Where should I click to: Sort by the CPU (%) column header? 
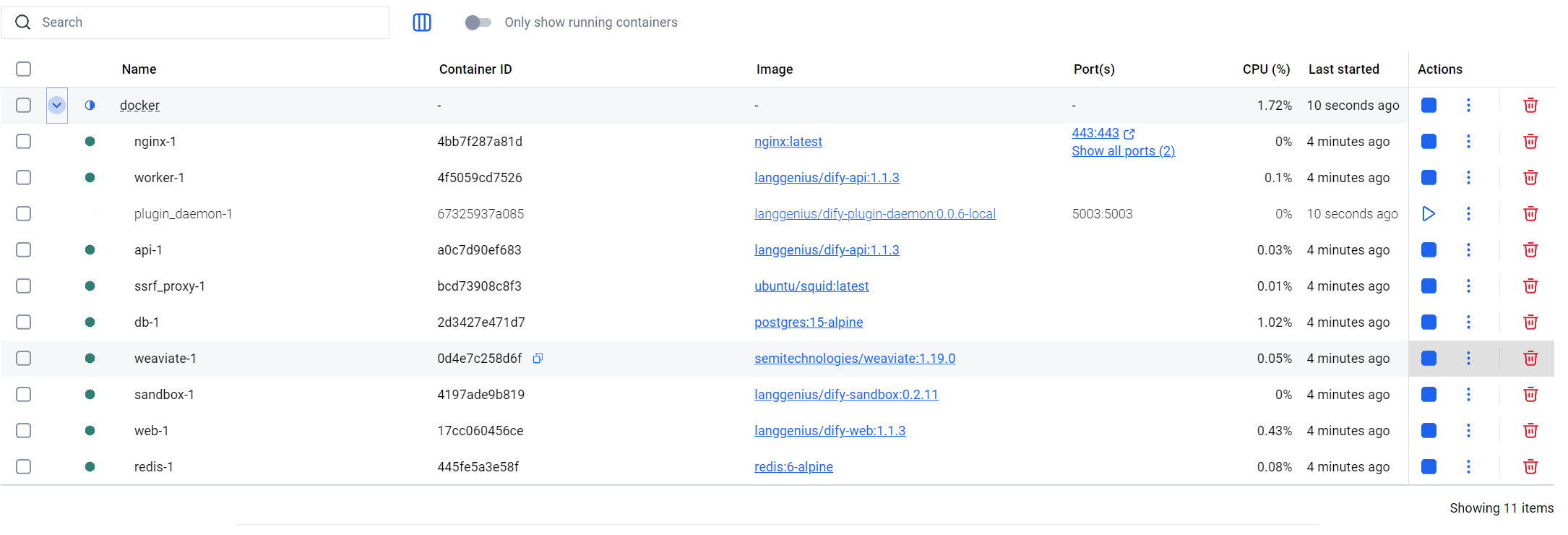(x=1266, y=69)
